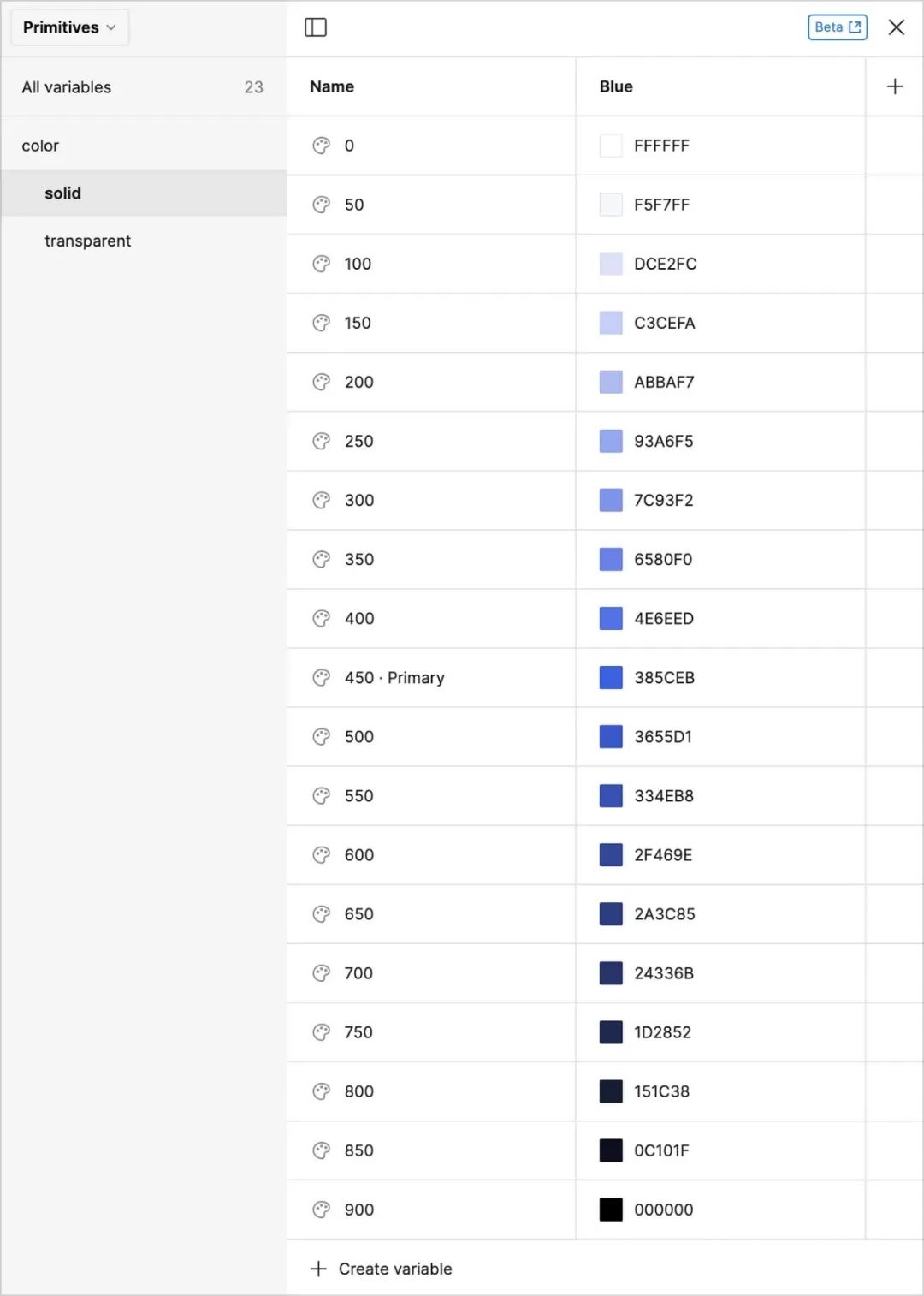Viewport: 924px width, 1296px height.
Task: Click the Blue mode column header
Action: tap(616, 86)
